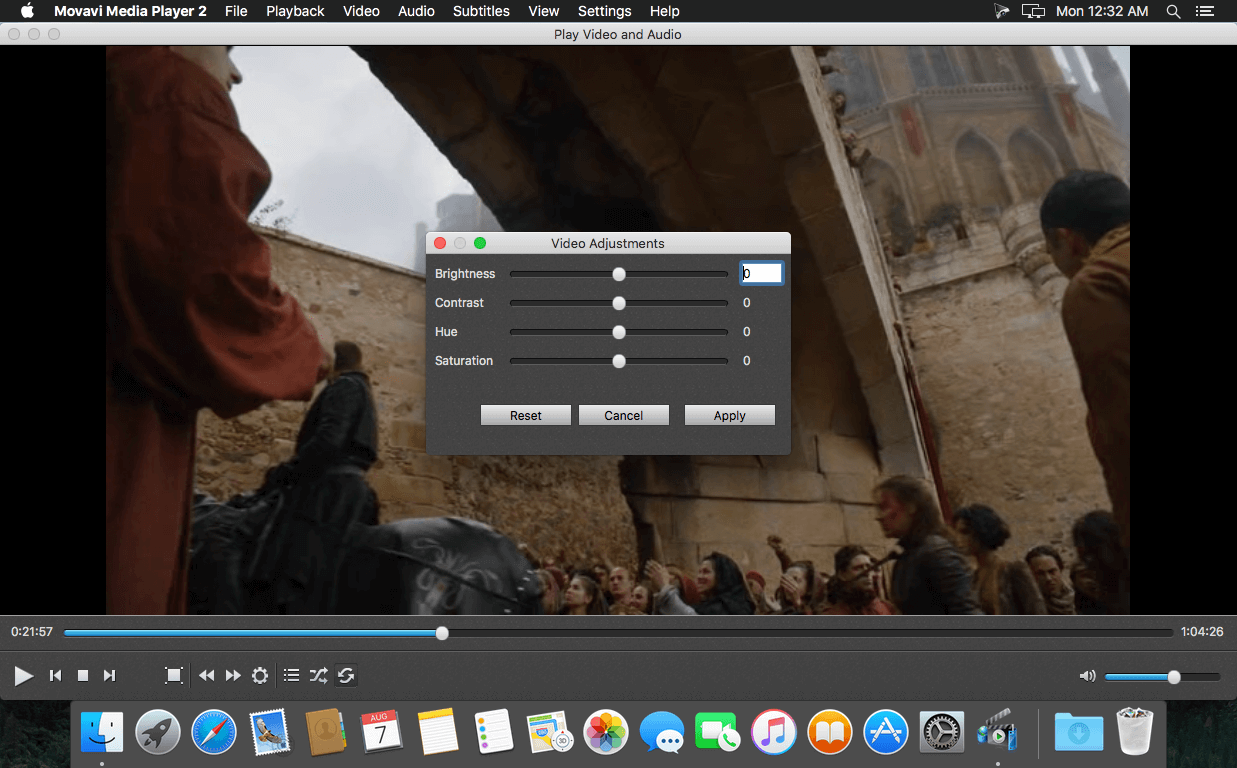Launch Safari from the Dock
1237x768 pixels.
(x=214, y=732)
